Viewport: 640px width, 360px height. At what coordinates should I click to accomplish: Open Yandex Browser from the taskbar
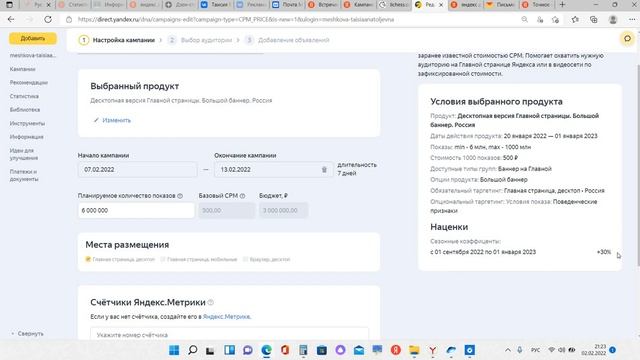[x=433, y=350]
